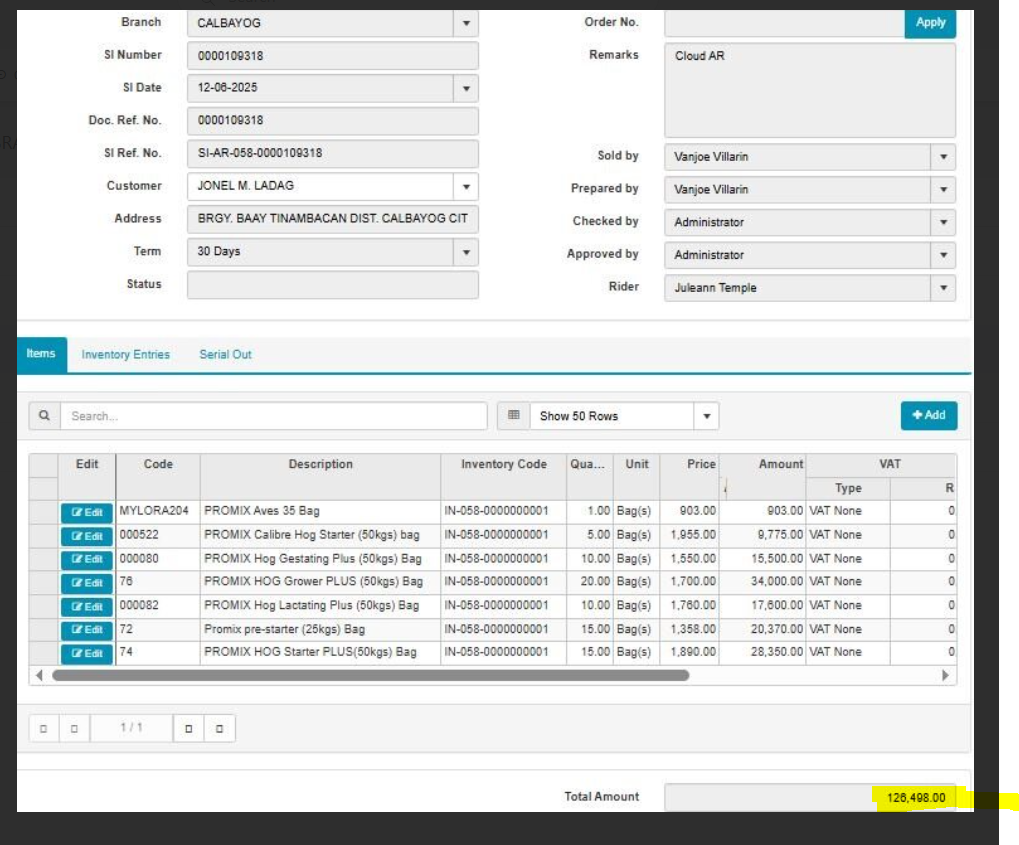1019x845 pixels.
Task: Open the Serial Out tab
Action: [225, 355]
